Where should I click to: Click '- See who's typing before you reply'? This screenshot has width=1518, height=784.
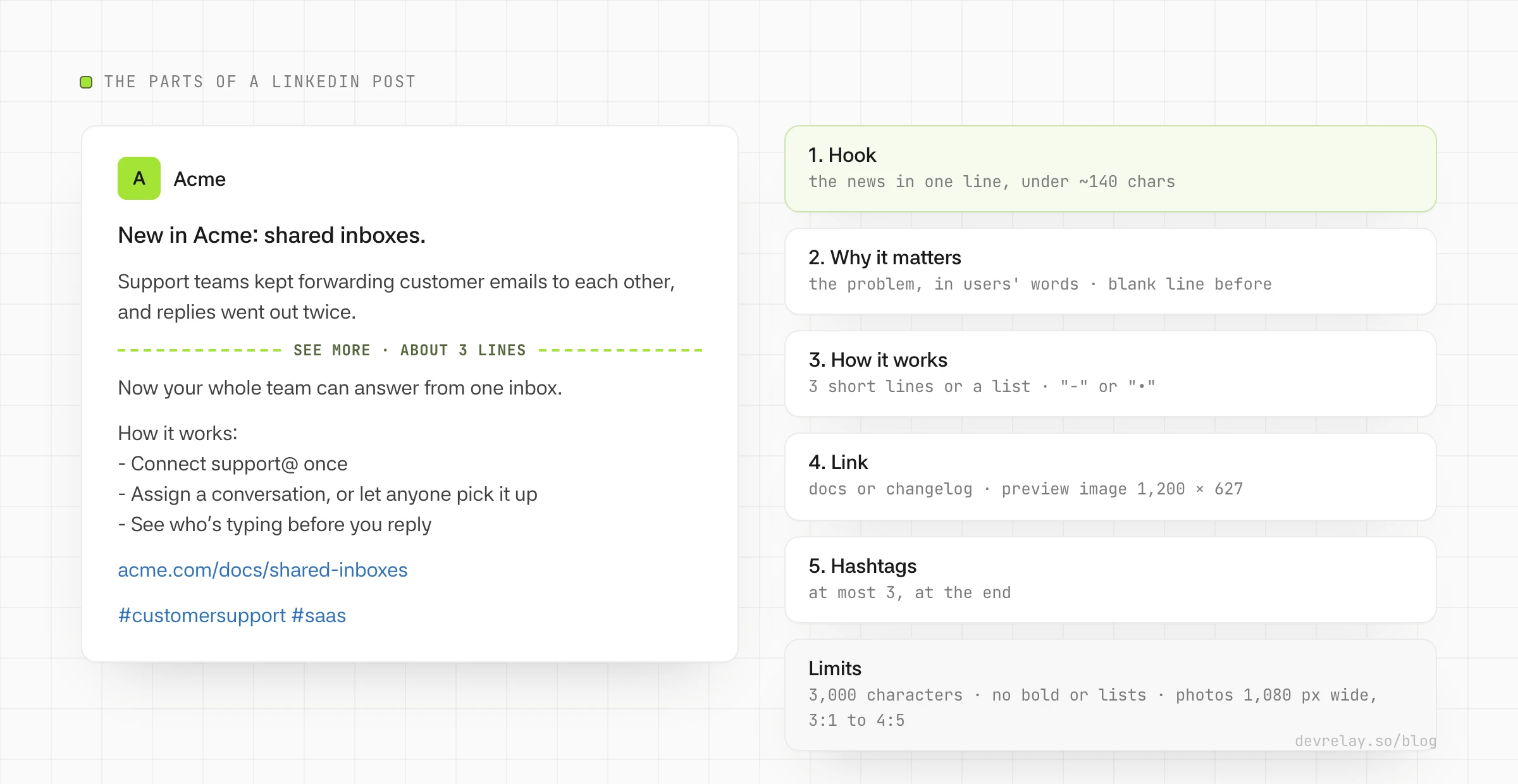[x=275, y=524]
